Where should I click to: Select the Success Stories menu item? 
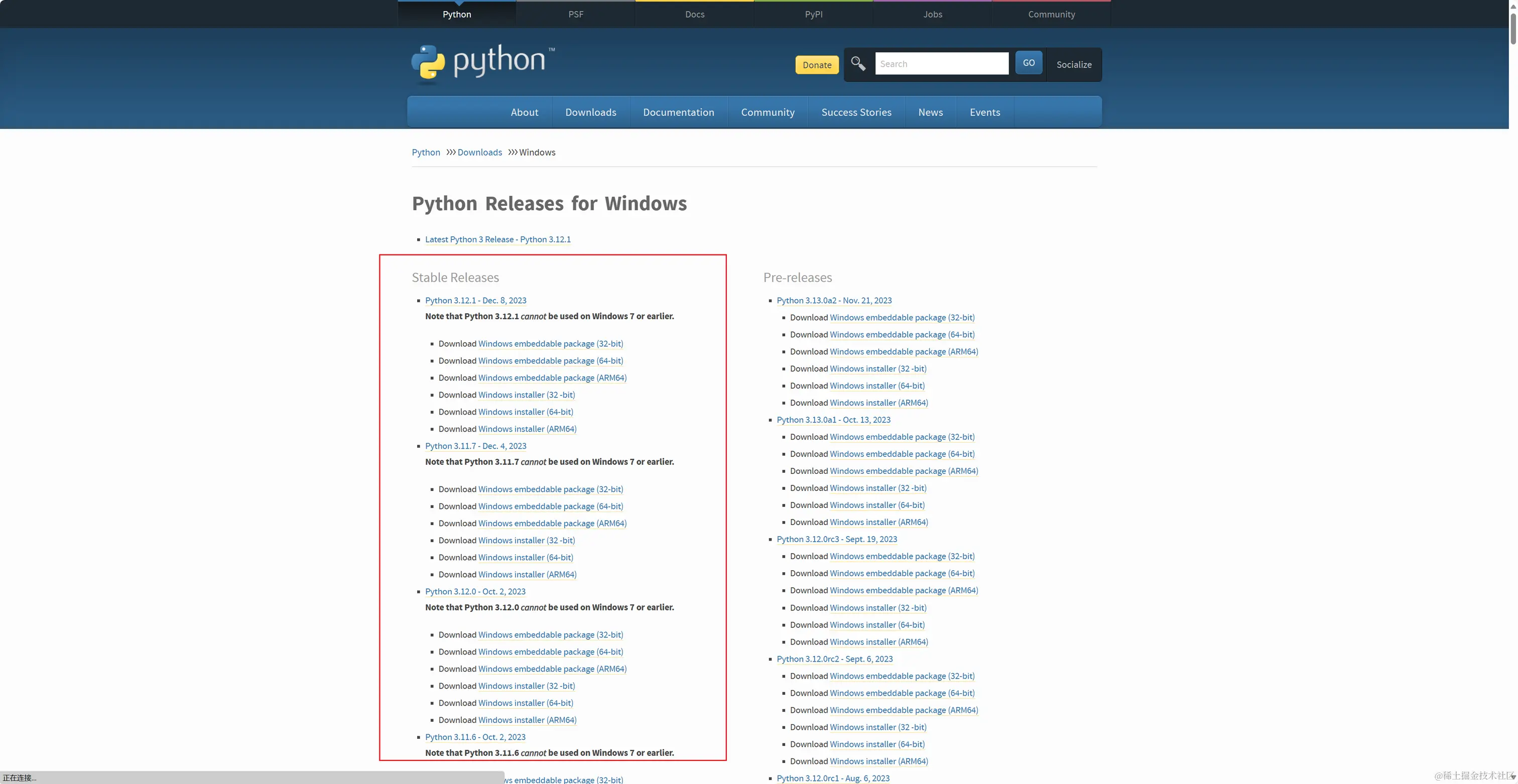856,112
